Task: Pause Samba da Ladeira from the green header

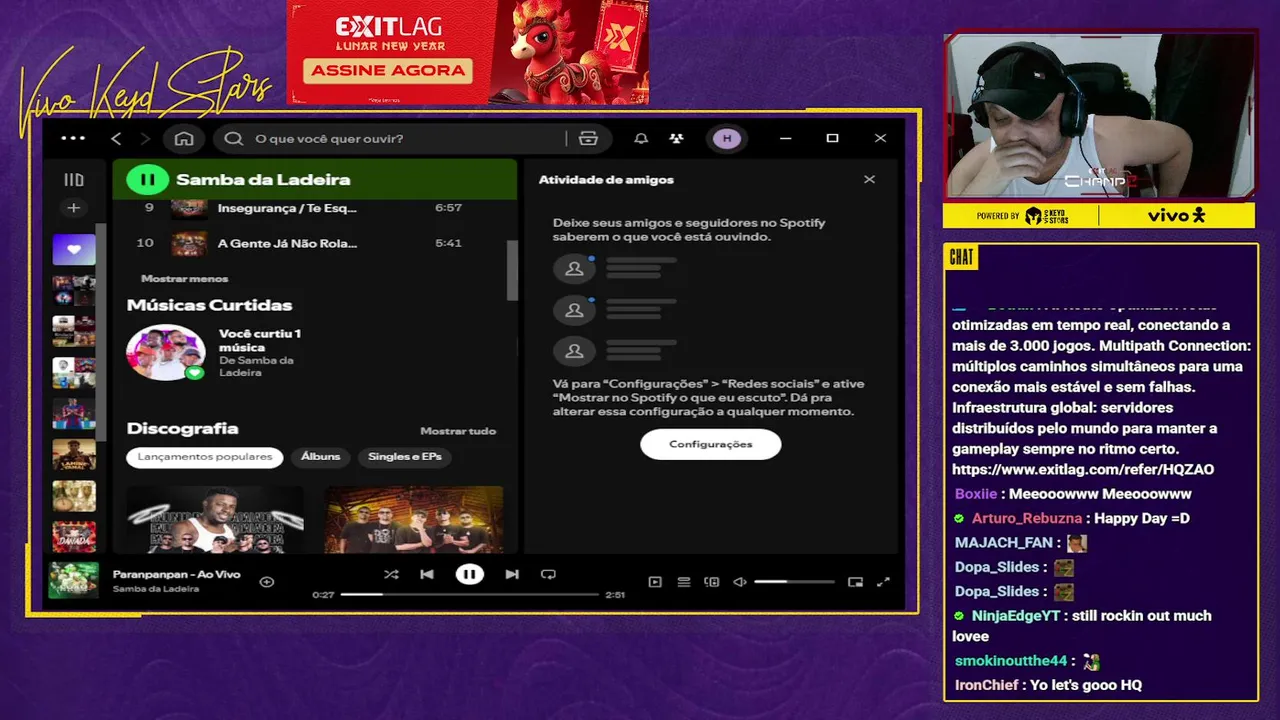Action: click(147, 180)
